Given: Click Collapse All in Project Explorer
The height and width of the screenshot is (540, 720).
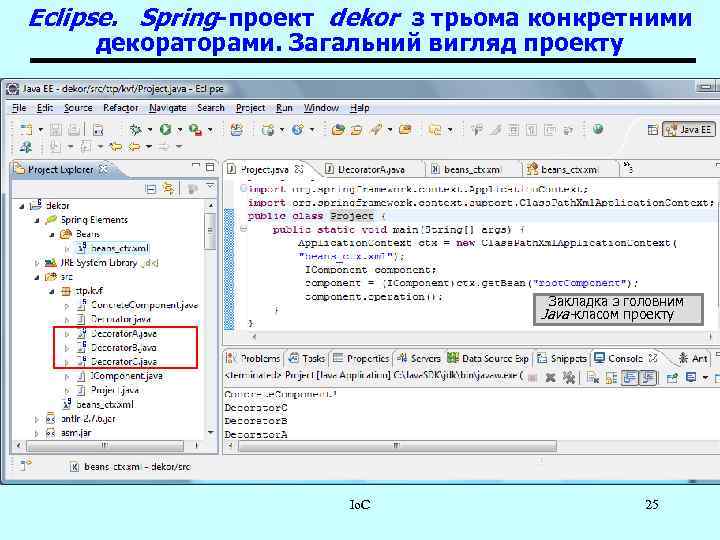Looking at the screenshot, I should tap(151, 188).
